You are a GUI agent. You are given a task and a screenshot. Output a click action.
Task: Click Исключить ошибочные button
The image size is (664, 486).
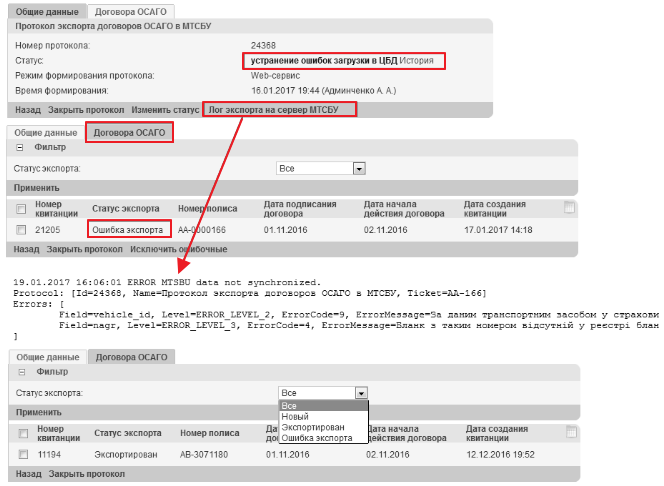click(x=179, y=249)
